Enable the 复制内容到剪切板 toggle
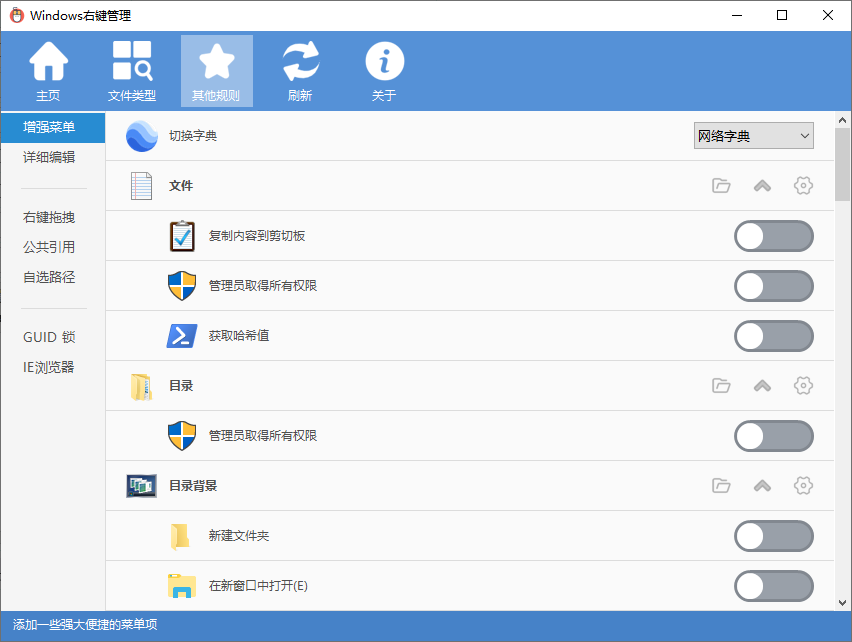The image size is (852, 642). tap(773, 236)
